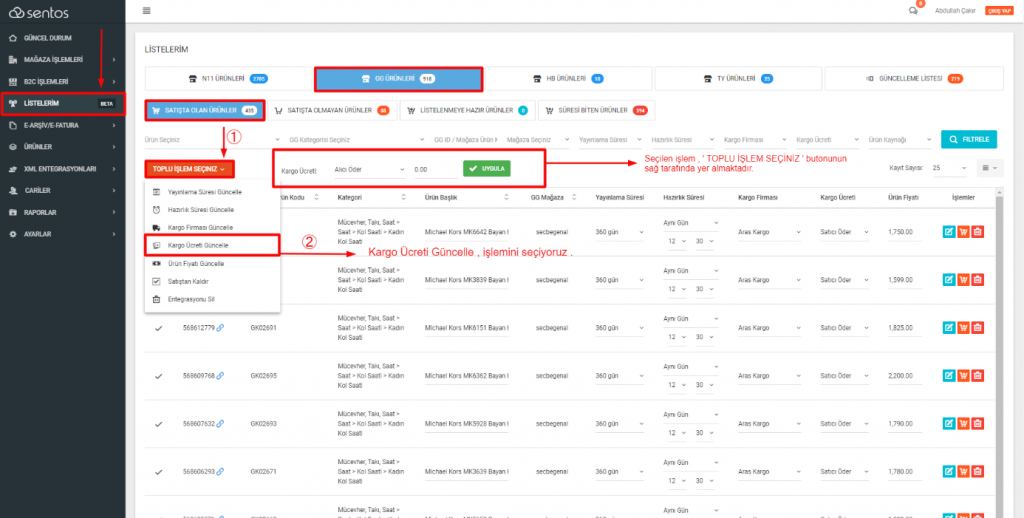Open the Alıcı Öder cargo fee dropdown
1024x518 pixels.
click(370, 170)
